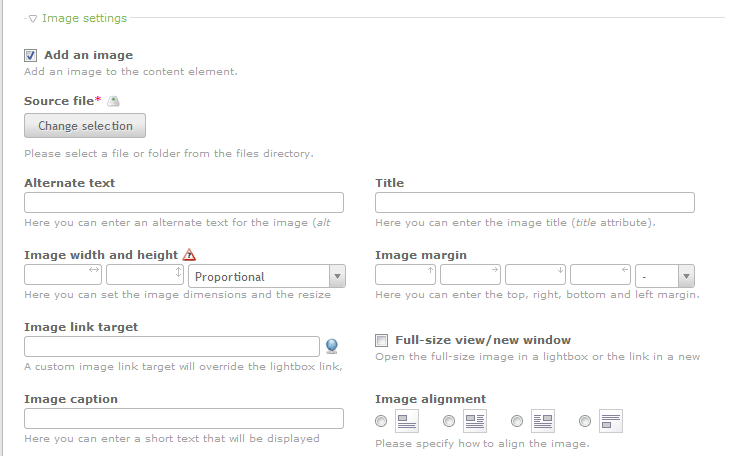Screen dimensions: 745x456
Task: Select the radio button for image below text
Action: (x=585, y=421)
